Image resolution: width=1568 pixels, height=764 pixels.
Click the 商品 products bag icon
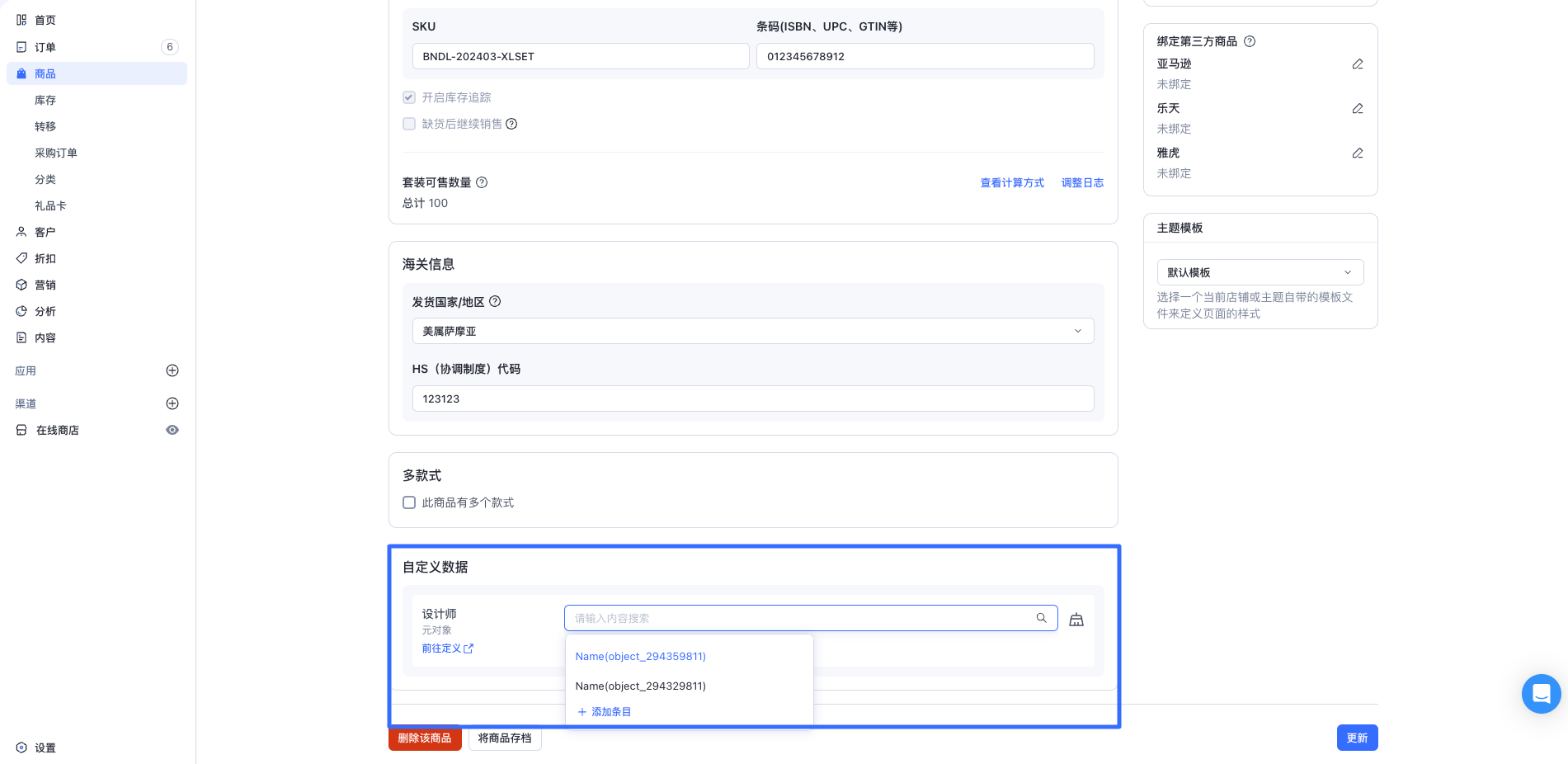coord(21,73)
